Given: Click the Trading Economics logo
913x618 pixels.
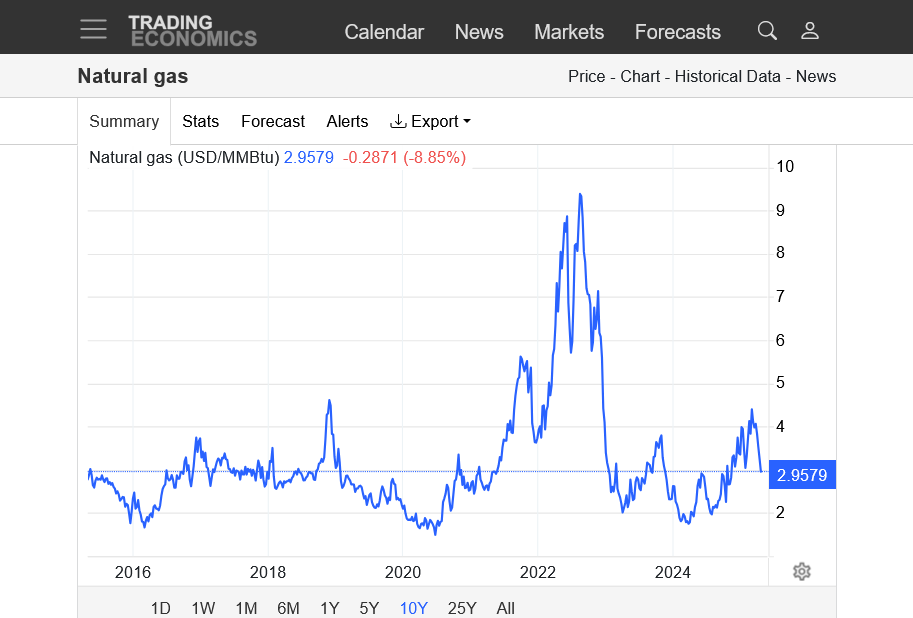Looking at the screenshot, I should pos(192,30).
